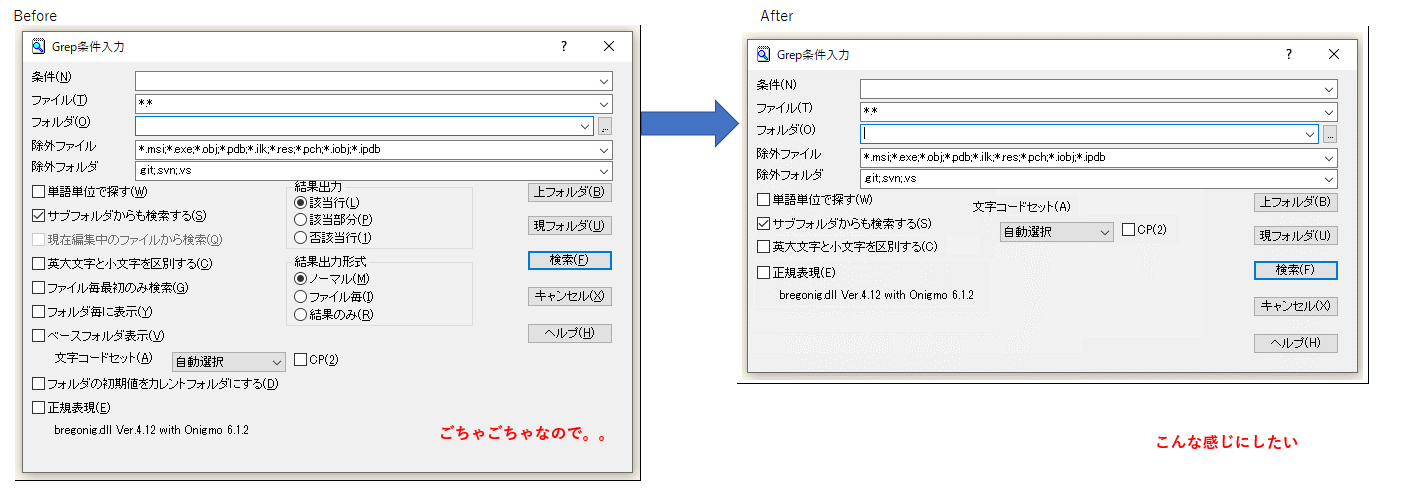Click Grep icon in Before dialog title bar
Viewport: 1405px width, 491px height.
pyautogui.click(x=39, y=46)
